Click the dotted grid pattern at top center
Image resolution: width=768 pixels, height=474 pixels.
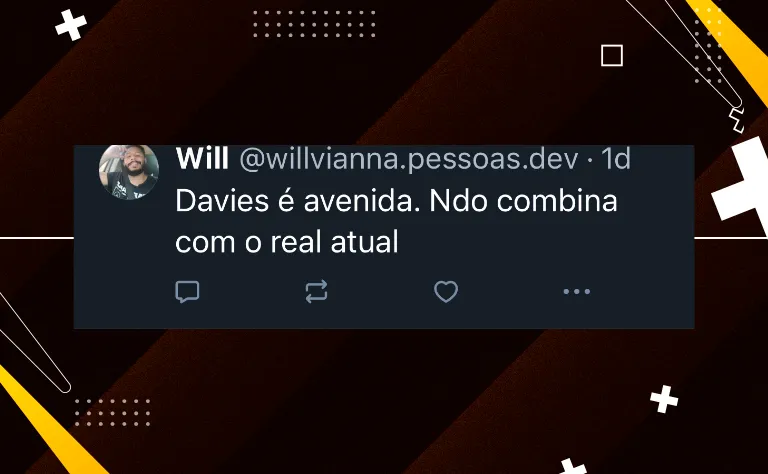[314, 24]
